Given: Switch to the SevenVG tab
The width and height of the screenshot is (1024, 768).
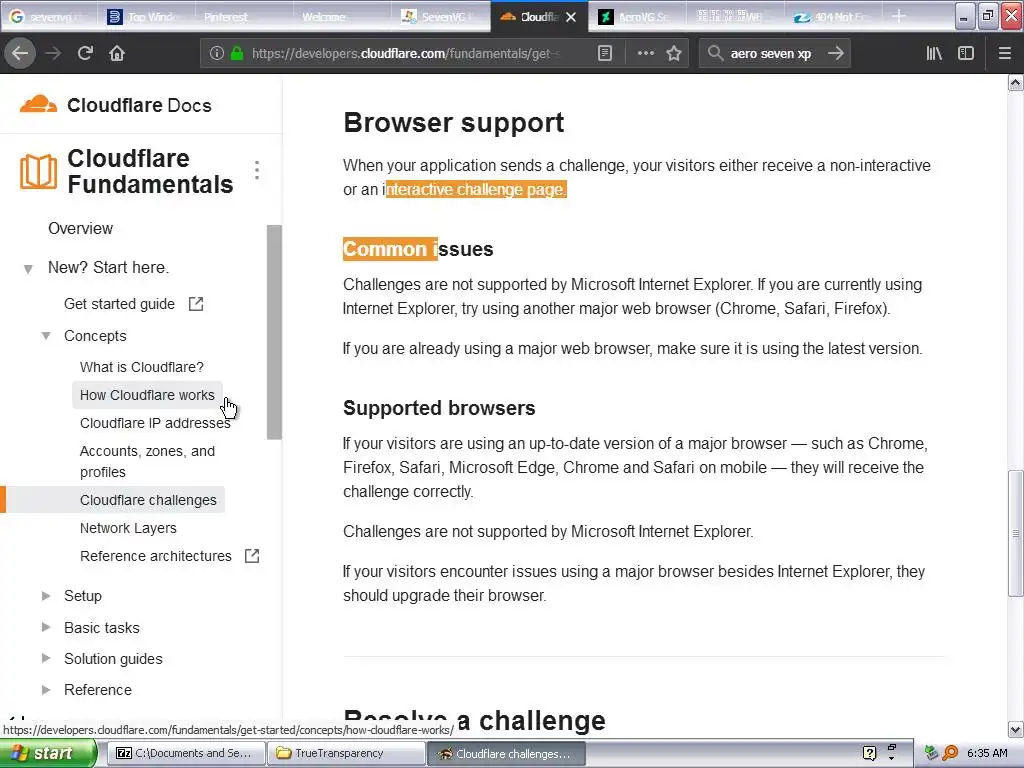Looking at the screenshot, I should [x=441, y=17].
